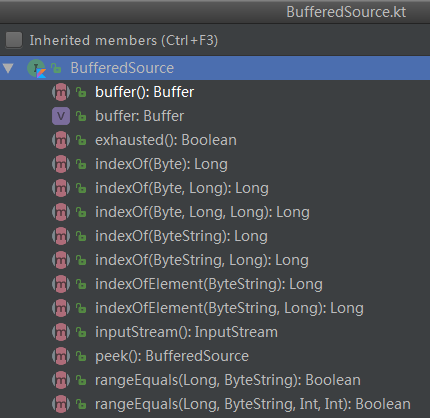Go to rangeEquals(Long, ByteString): Boolean
Viewport: 430px width, 418px height.
point(228,380)
